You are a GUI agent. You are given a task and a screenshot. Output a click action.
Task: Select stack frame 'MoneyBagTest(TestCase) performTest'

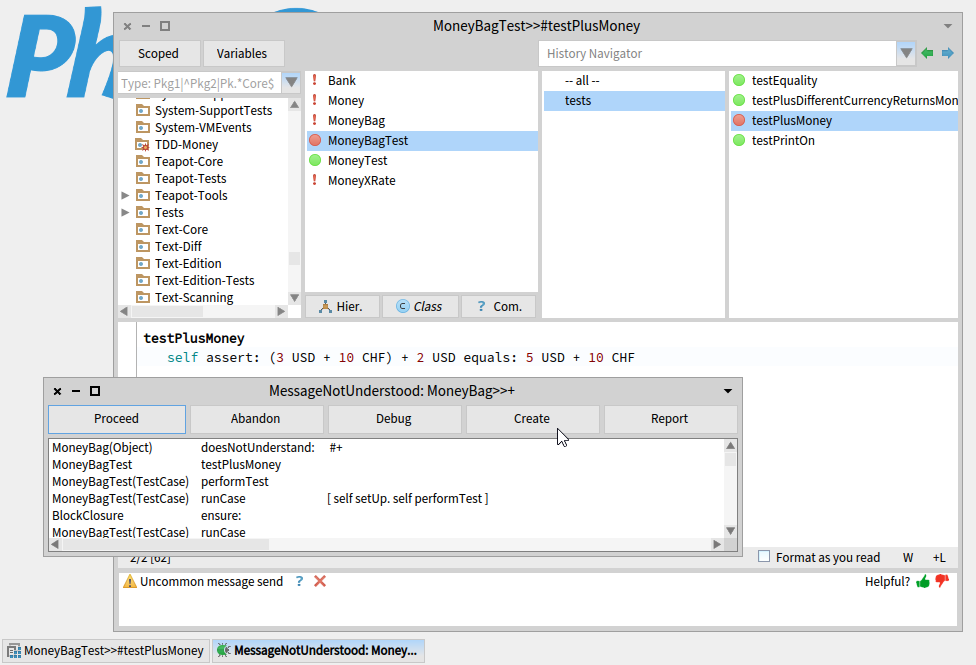(386, 481)
